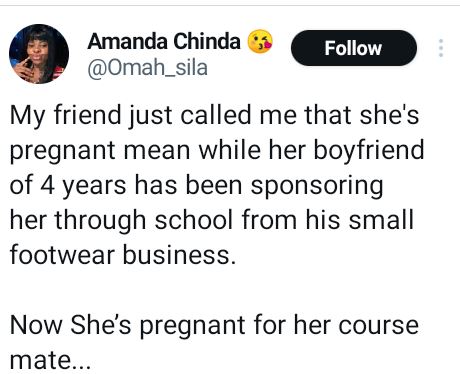The width and height of the screenshot is (460, 374).
Task: Follow Amanda Chinda's account
Action: click(x=354, y=48)
